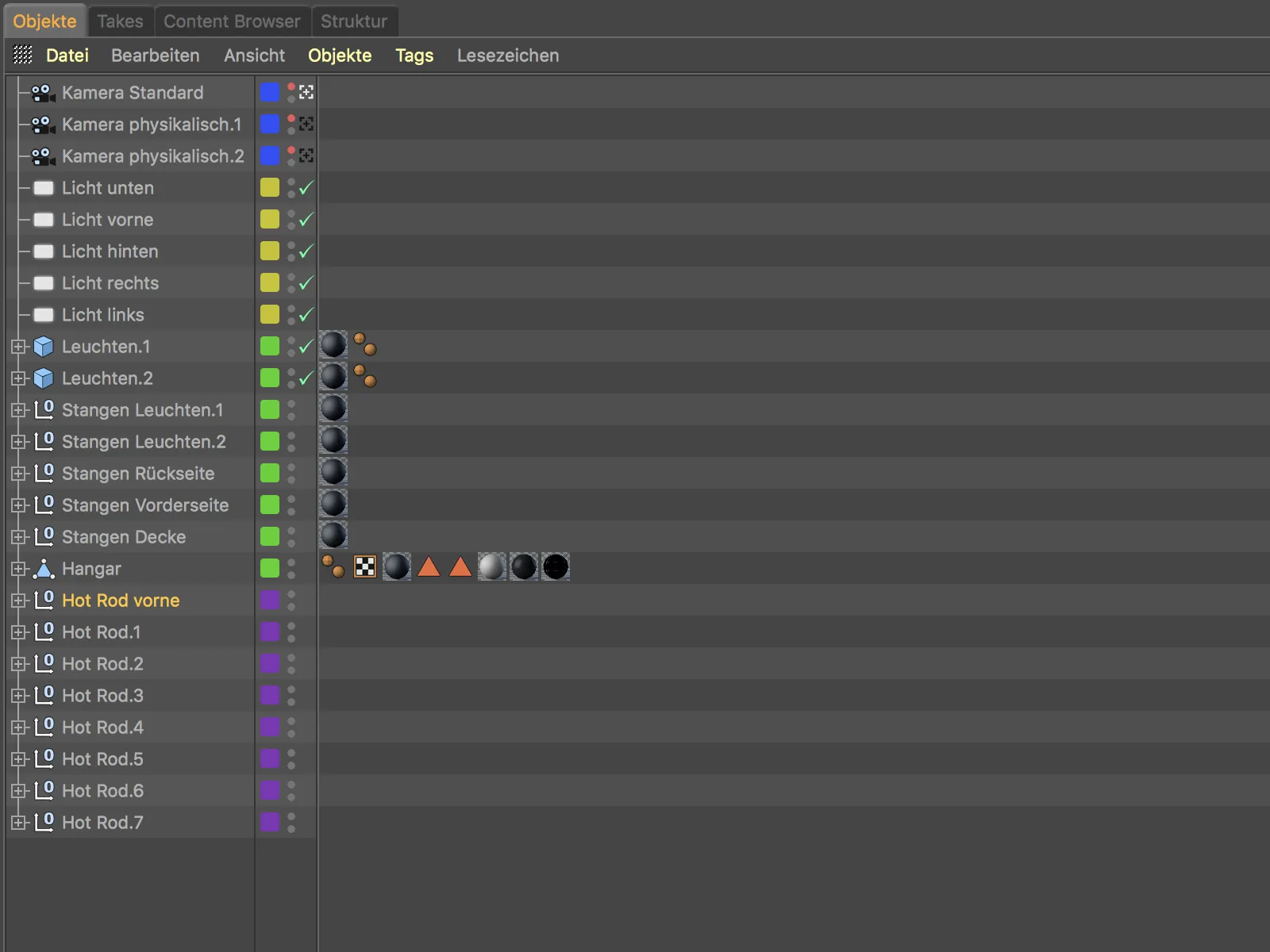Viewport: 1270px width, 952px height.
Task: Click purple layer swatch of Hot Rod.3
Action: click(x=270, y=695)
